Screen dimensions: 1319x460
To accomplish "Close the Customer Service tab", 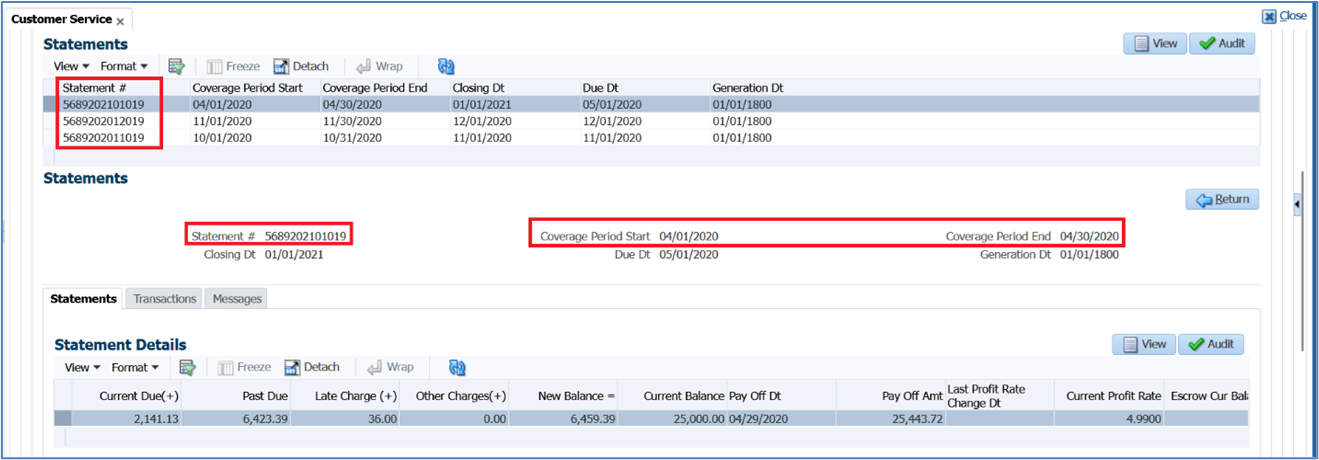I will tap(120, 20).
